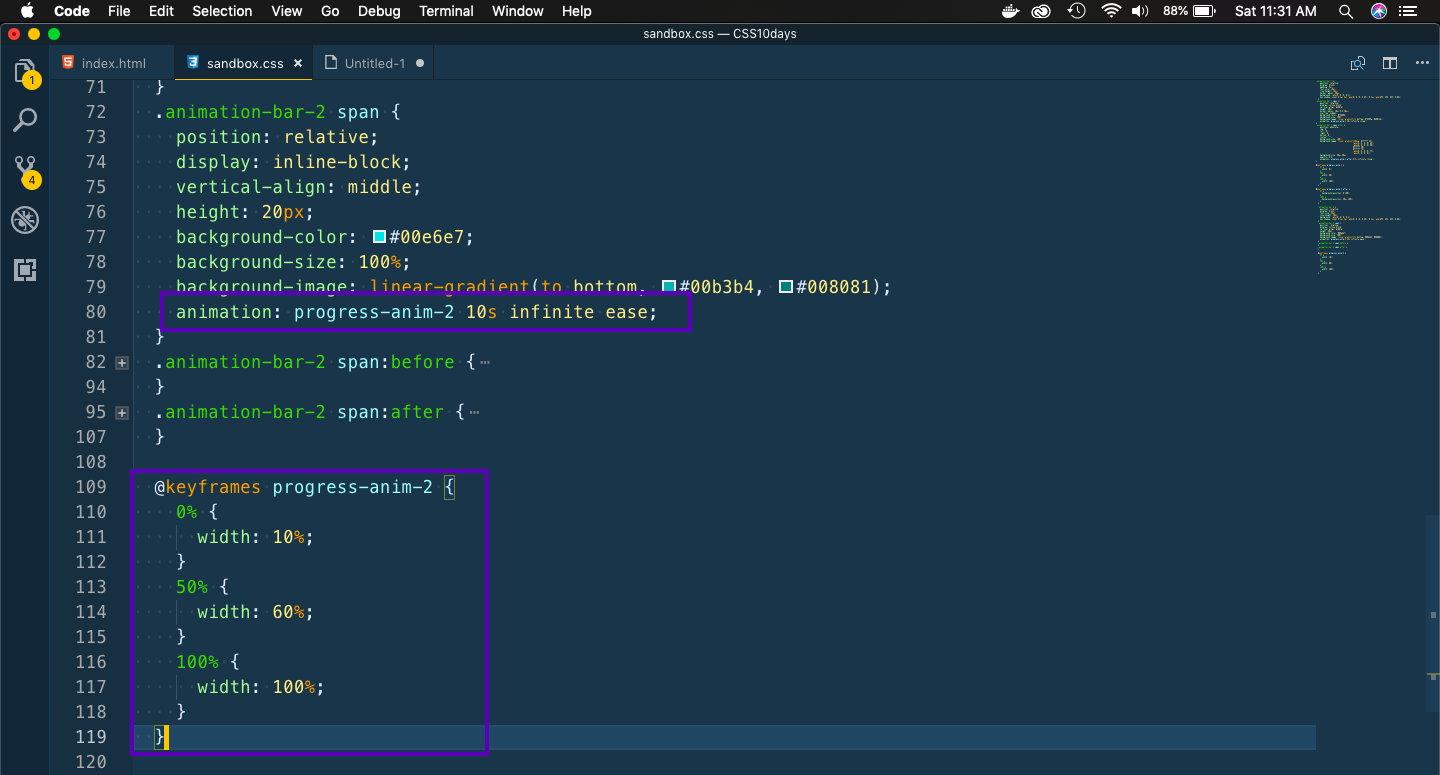
Task: Click the #008081 color swatch on line 79
Action: tap(786, 287)
